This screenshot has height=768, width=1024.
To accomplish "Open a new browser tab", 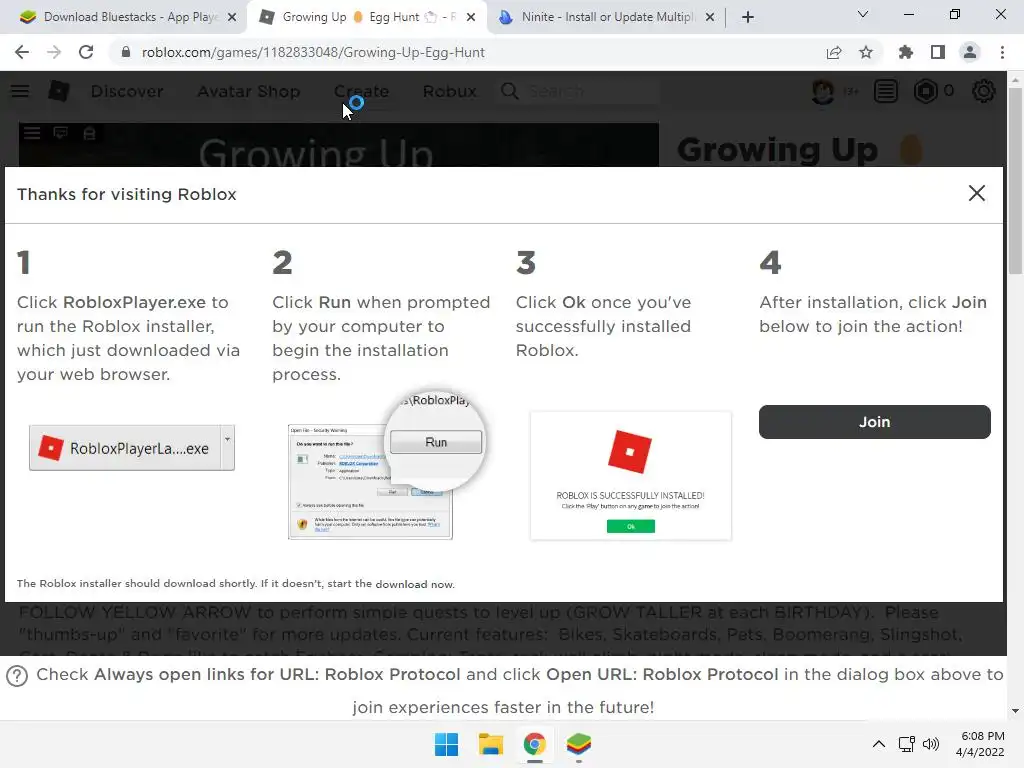I will tap(748, 17).
